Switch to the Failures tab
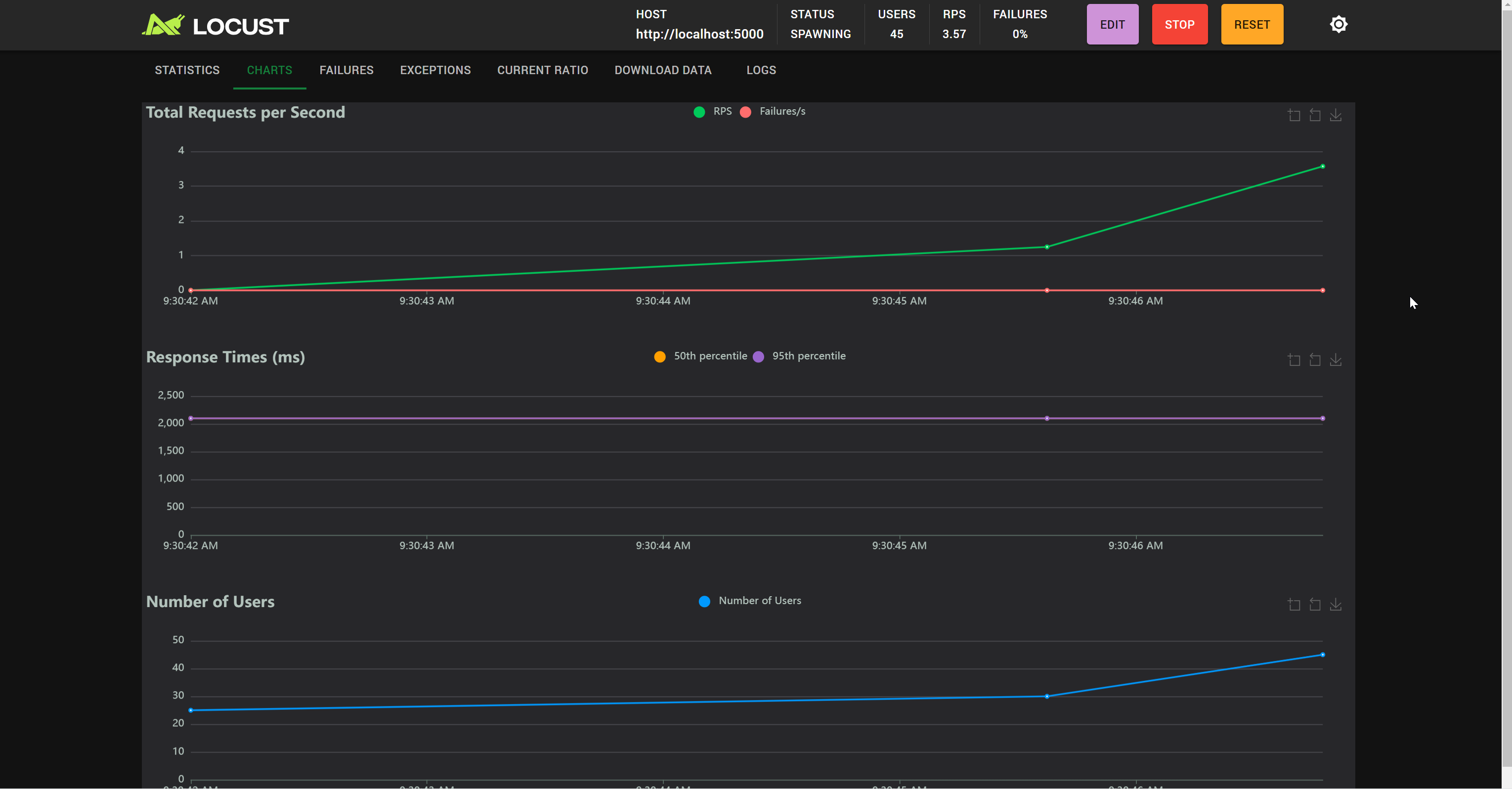The height and width of the screenshot is (789, 1512). point(346,70)
